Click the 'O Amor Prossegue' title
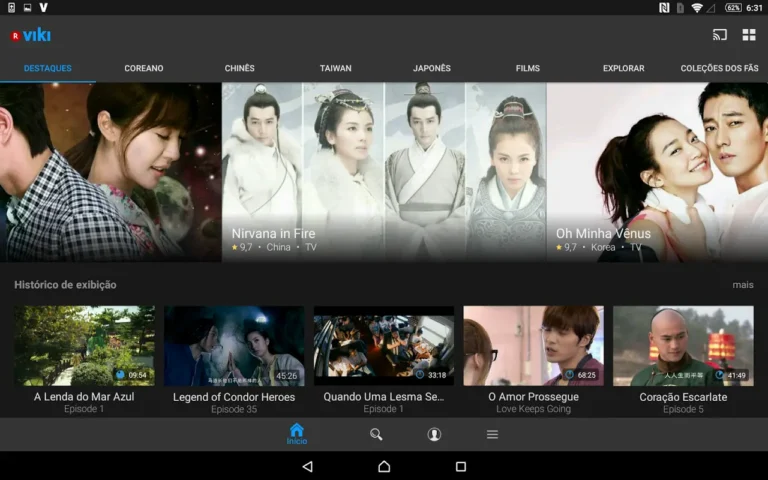Screen dimensions: 768x480 click(x=533, y=397)
